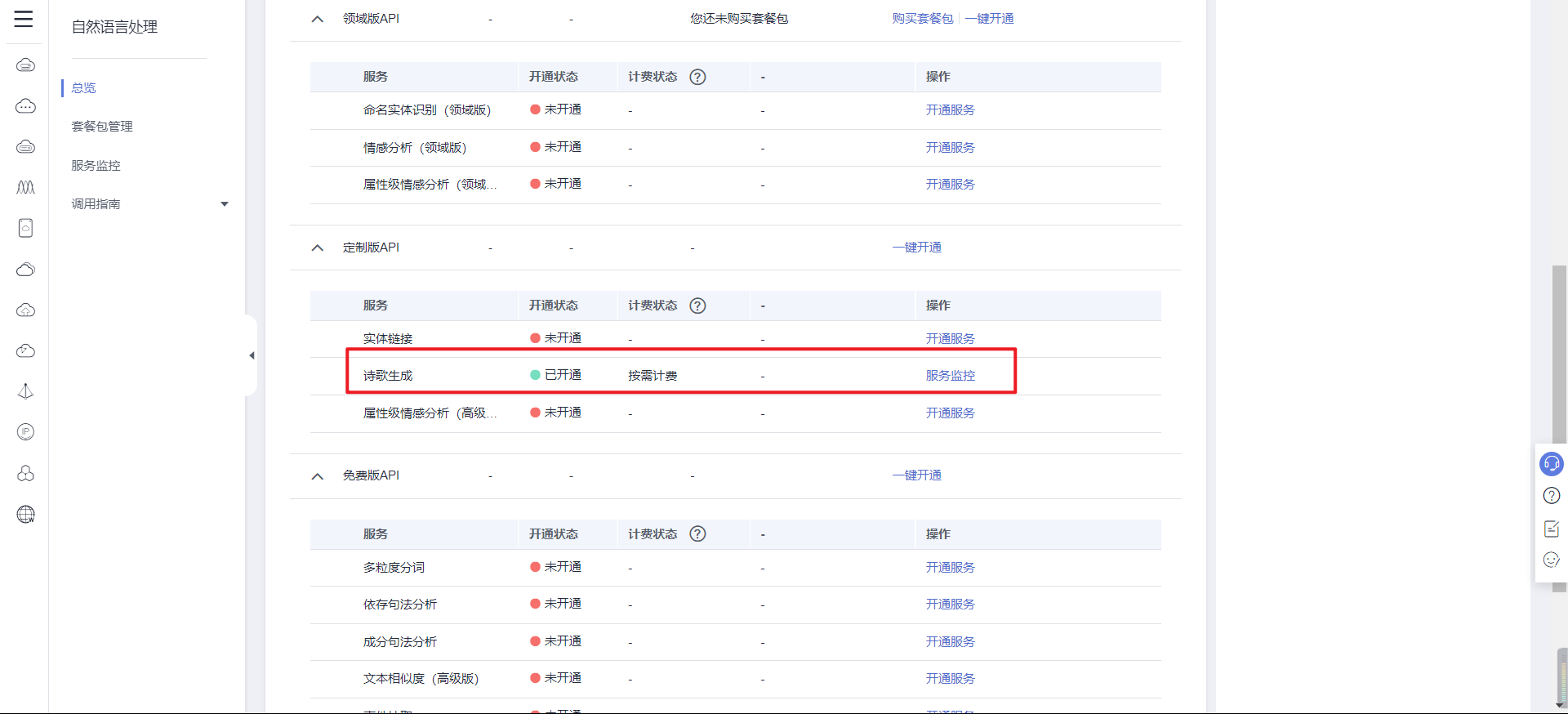Click 计费状态 help icon in 定制版API table
The width and height of the screenshot is (1568, 714).
click(697, 306)
